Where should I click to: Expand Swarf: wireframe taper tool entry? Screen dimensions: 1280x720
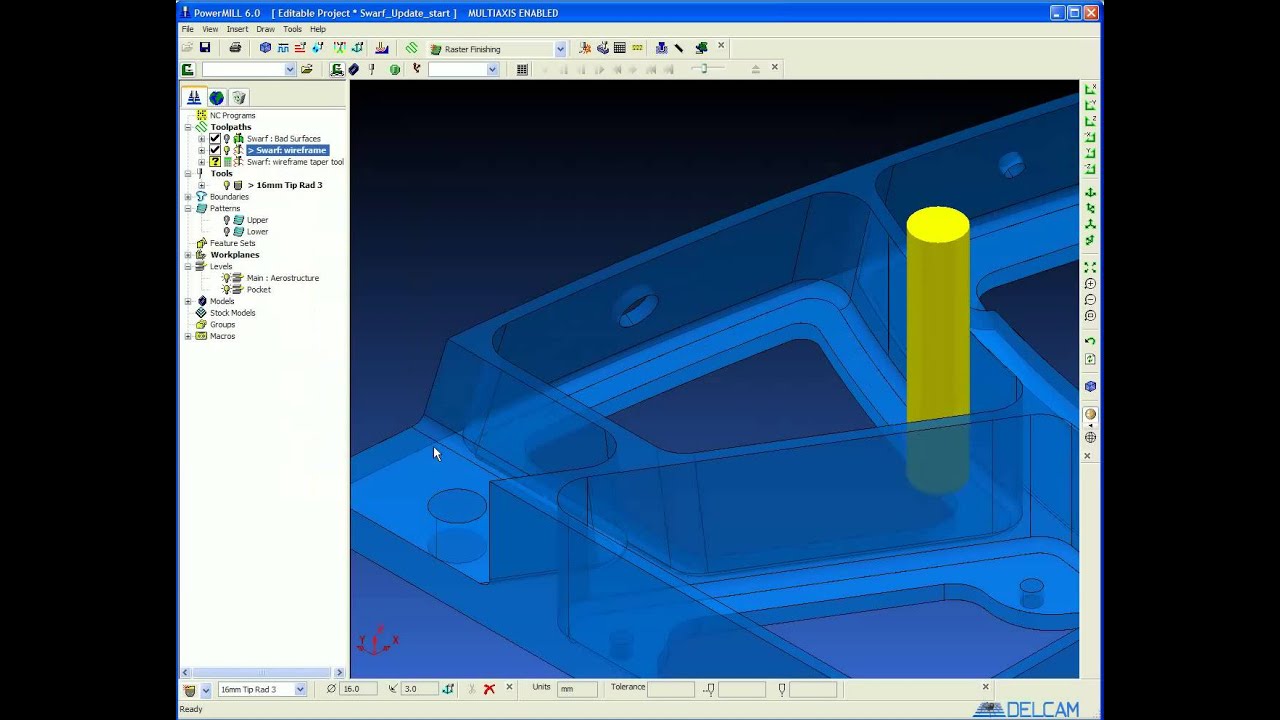[201, 161]
